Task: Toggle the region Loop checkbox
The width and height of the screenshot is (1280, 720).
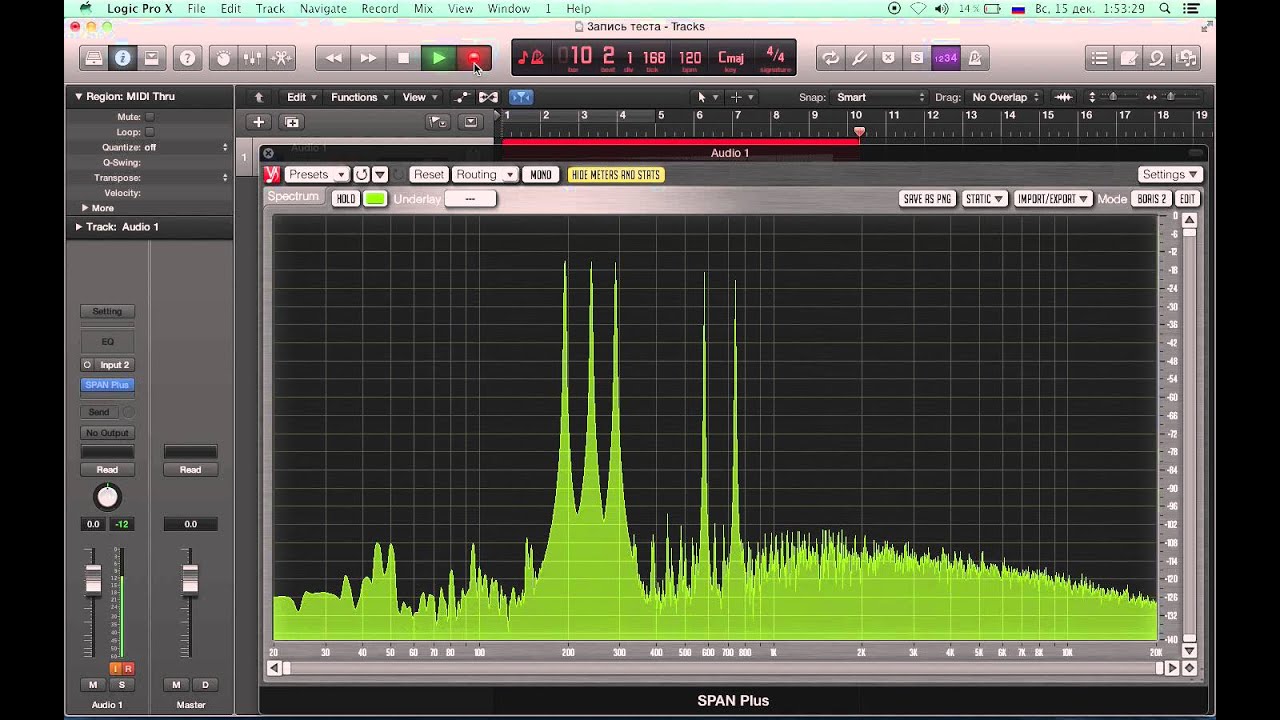Action: 149,132
